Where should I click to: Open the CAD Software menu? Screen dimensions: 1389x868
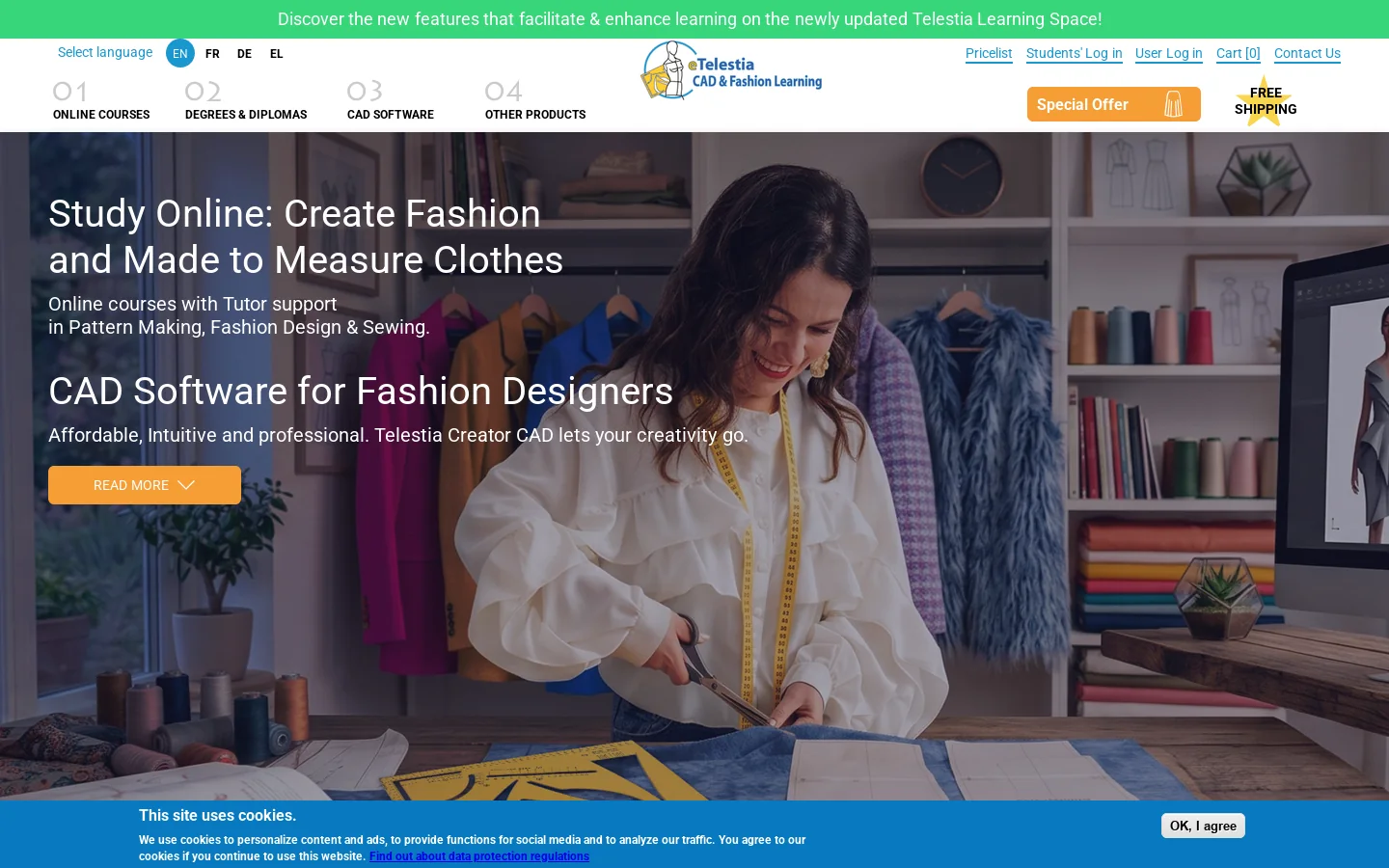pos(391,101)
